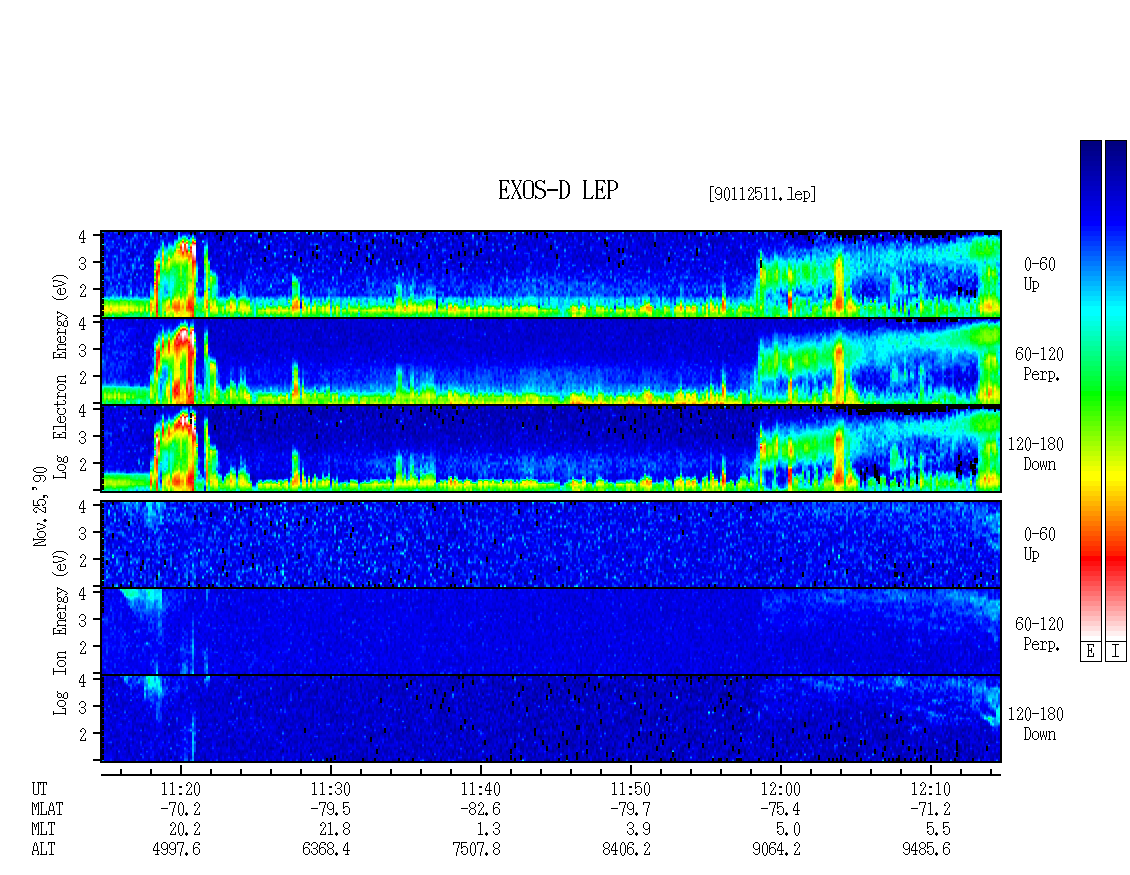The height and width of the screenshot is (875, 1130).
Task: Click the UT row label
Action: pos(40,789)
